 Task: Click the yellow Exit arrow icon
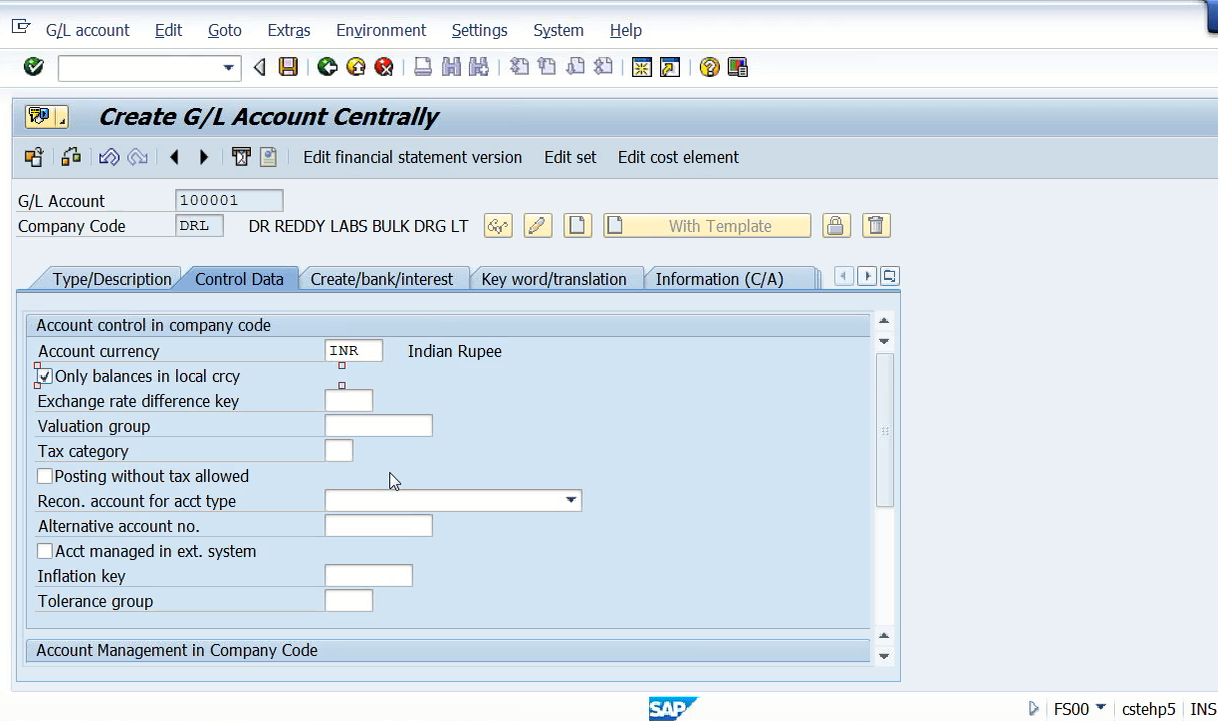pos(355,67)
